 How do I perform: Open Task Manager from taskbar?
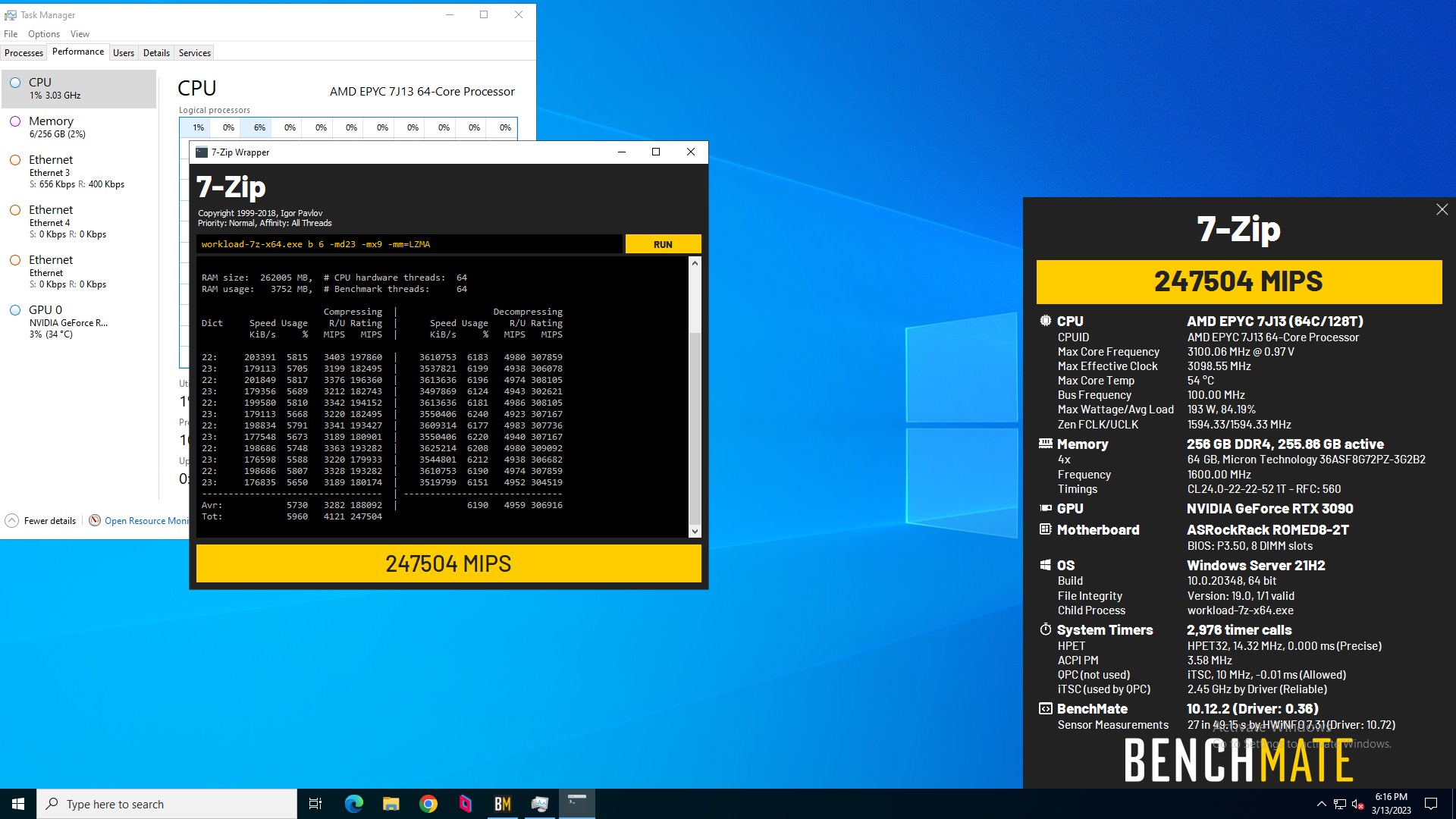[x=540, y=804]
